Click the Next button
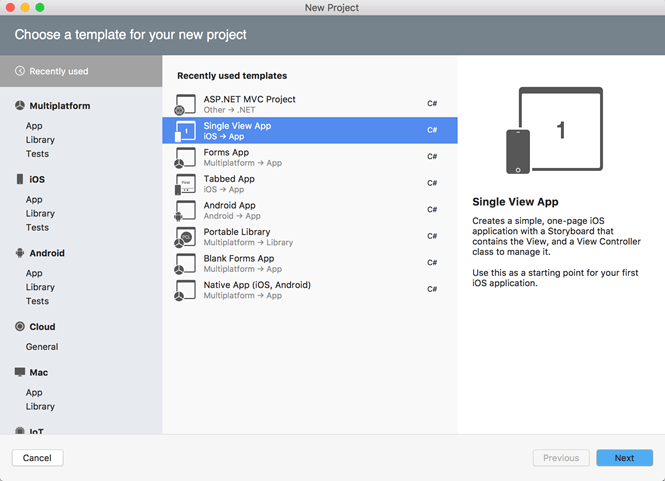 624,458
